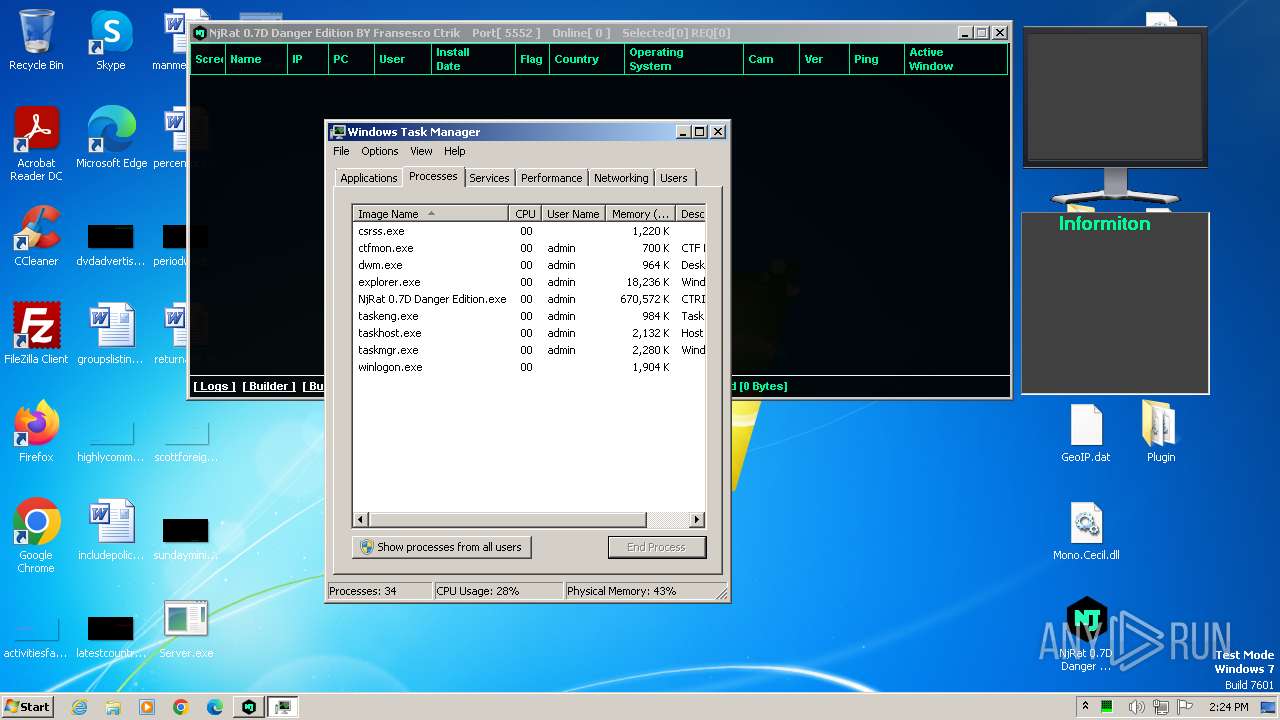Click NjRat Active Window column header
Image resolution: width=1280 pixels, height=720 pixels.
click(x=955, y=59)
